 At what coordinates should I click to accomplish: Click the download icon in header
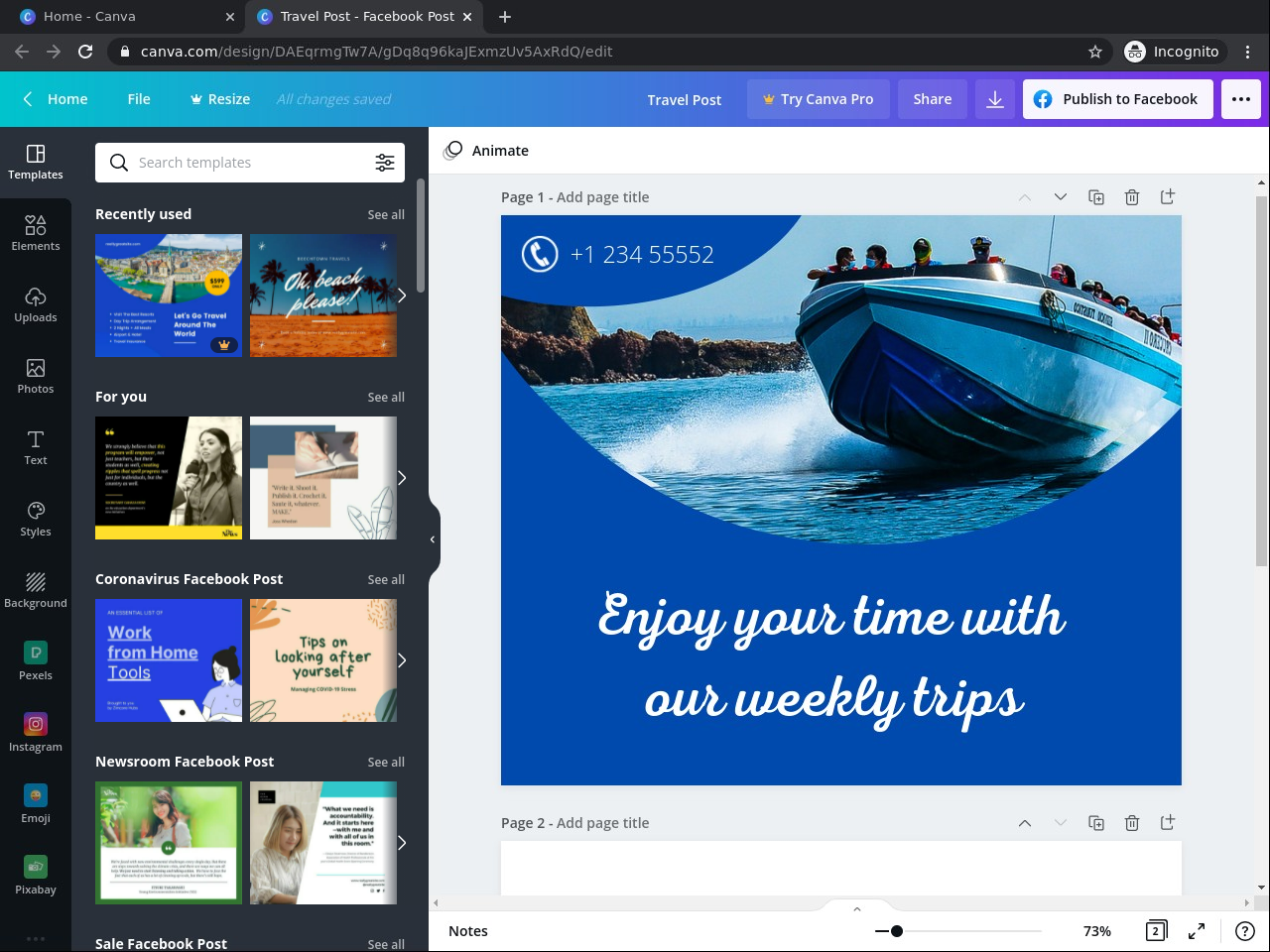(x=995, y=99)
